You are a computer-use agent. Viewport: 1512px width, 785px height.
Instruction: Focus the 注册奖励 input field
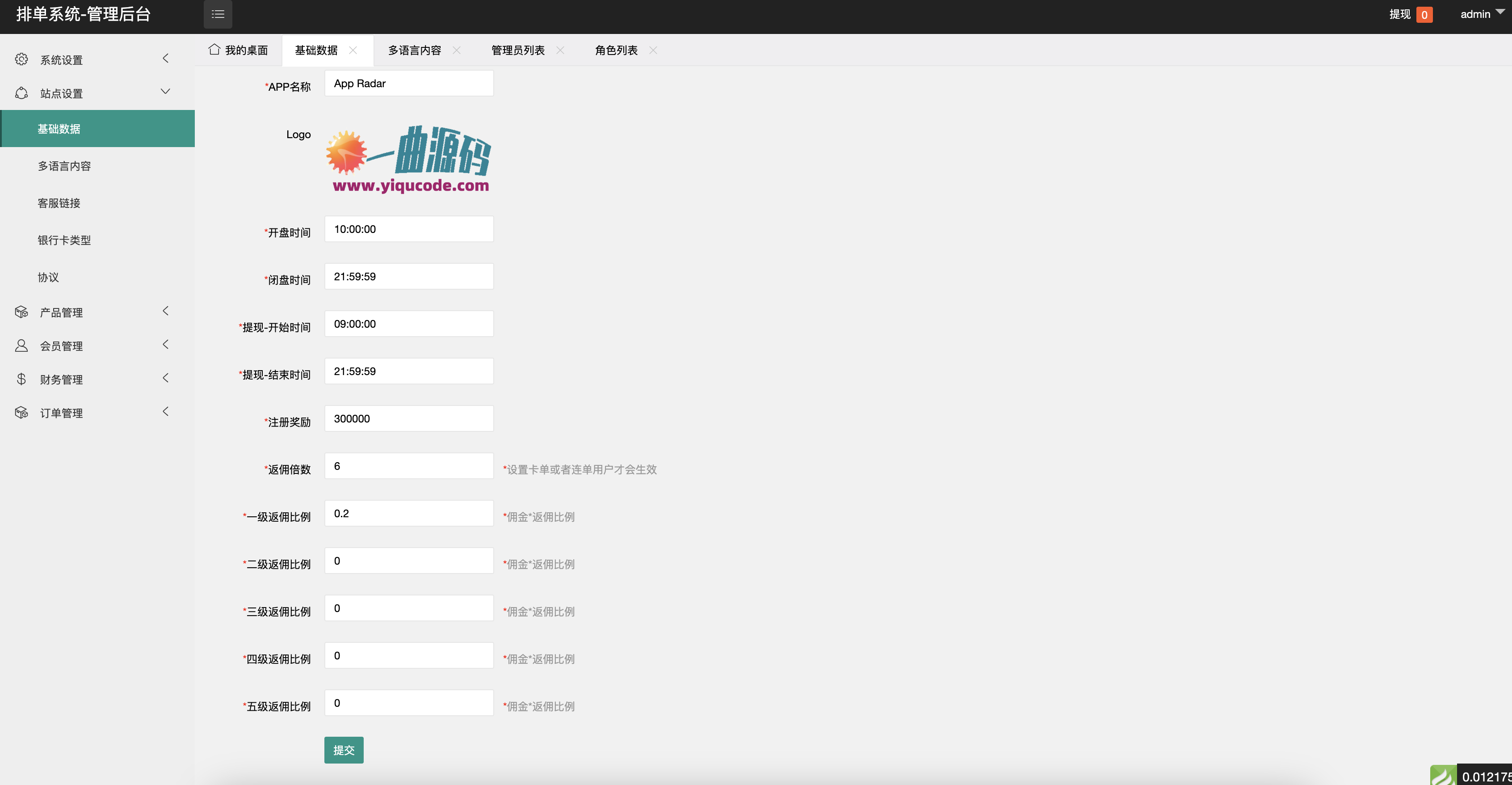click(409, 418)
